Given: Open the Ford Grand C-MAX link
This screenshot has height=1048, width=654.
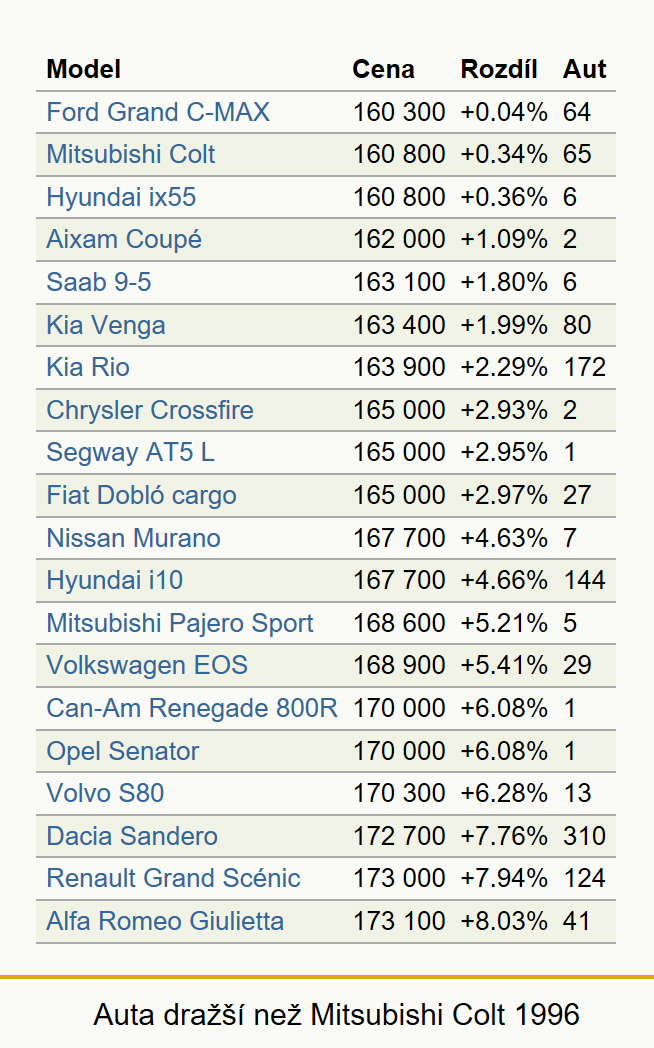Looking at the screenshot, I should (158, 112).
